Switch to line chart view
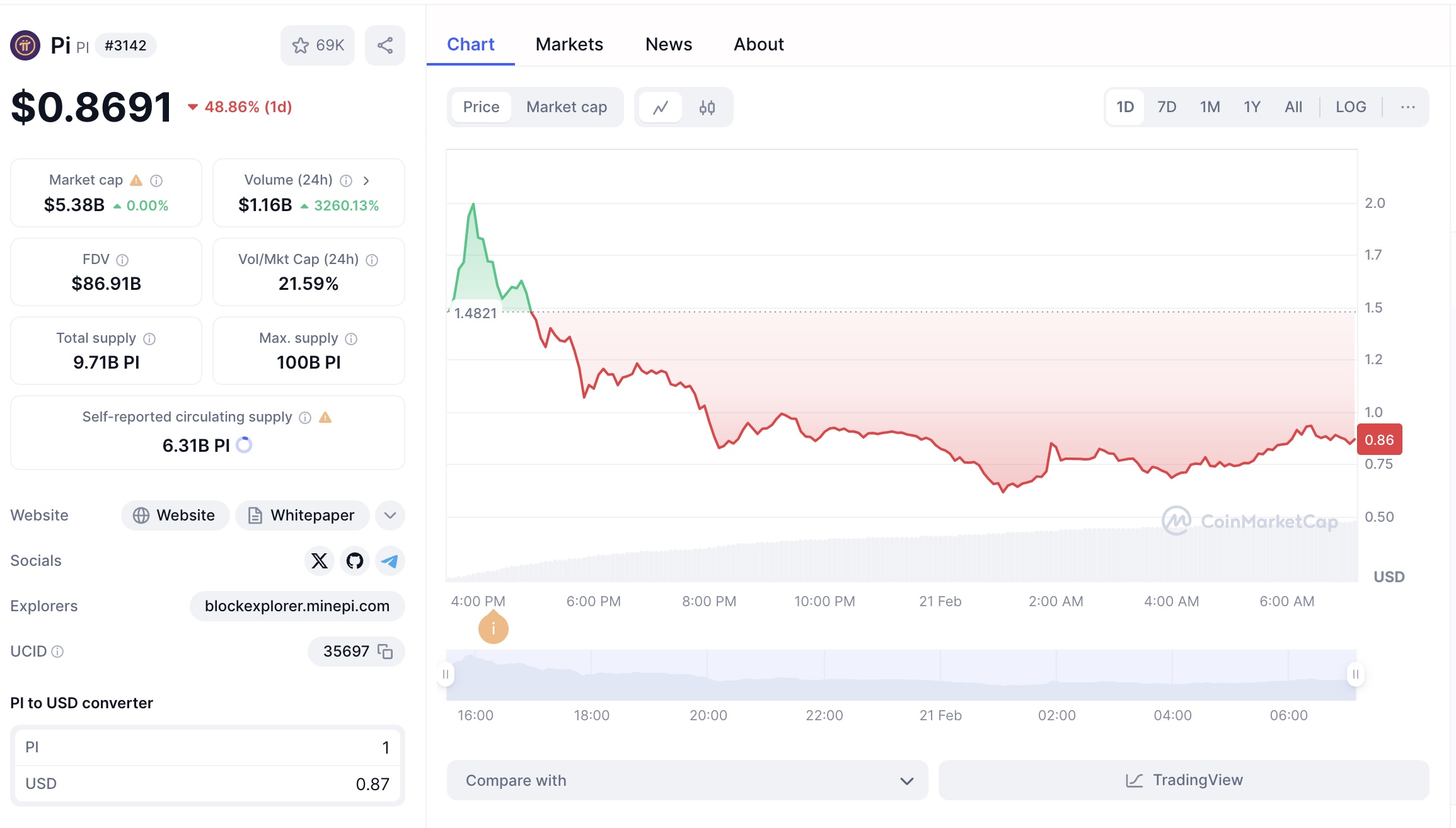 click(x=661, y=107)
